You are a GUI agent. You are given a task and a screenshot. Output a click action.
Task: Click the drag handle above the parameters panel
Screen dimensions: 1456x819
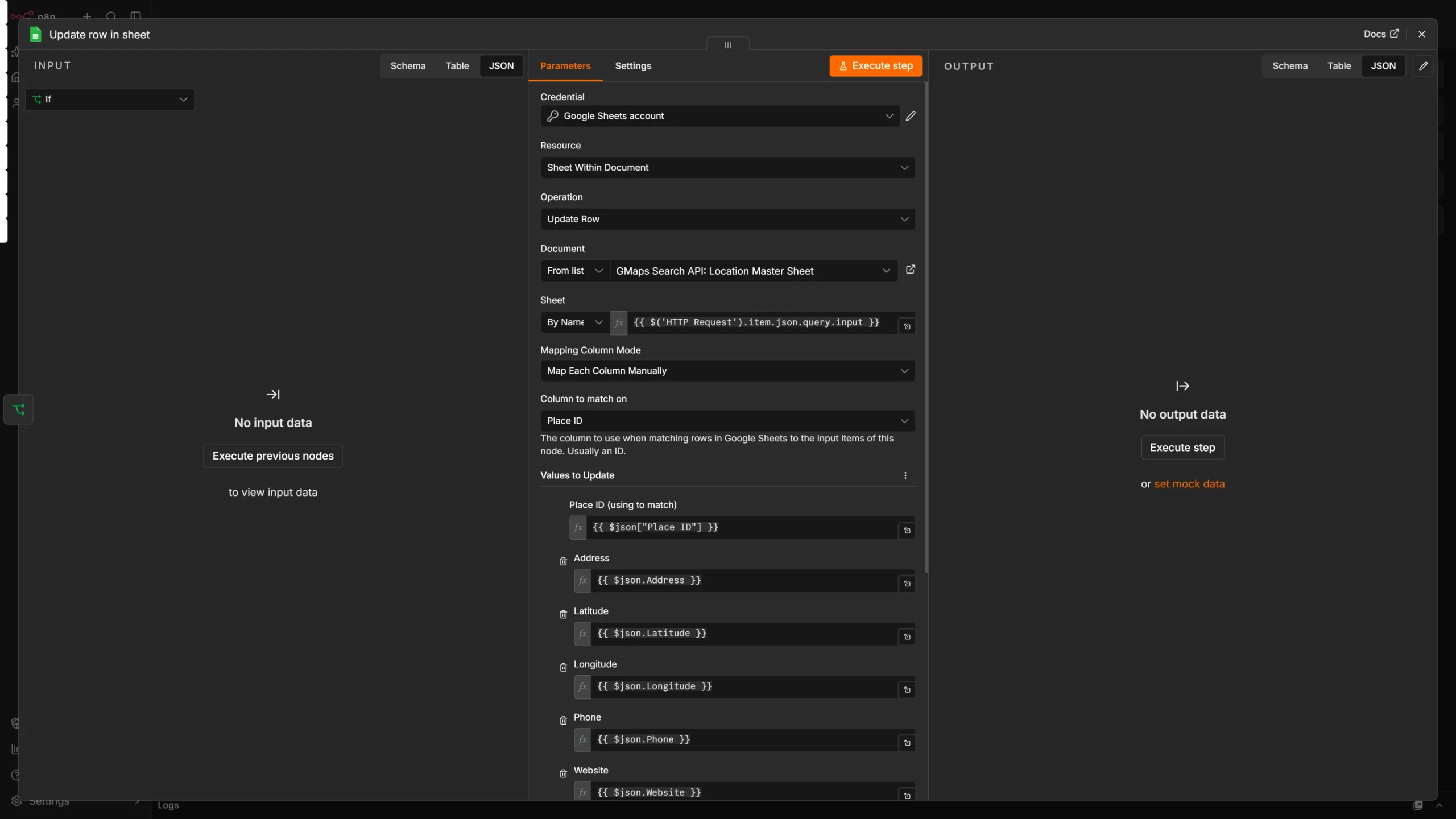tap(727, 45)
